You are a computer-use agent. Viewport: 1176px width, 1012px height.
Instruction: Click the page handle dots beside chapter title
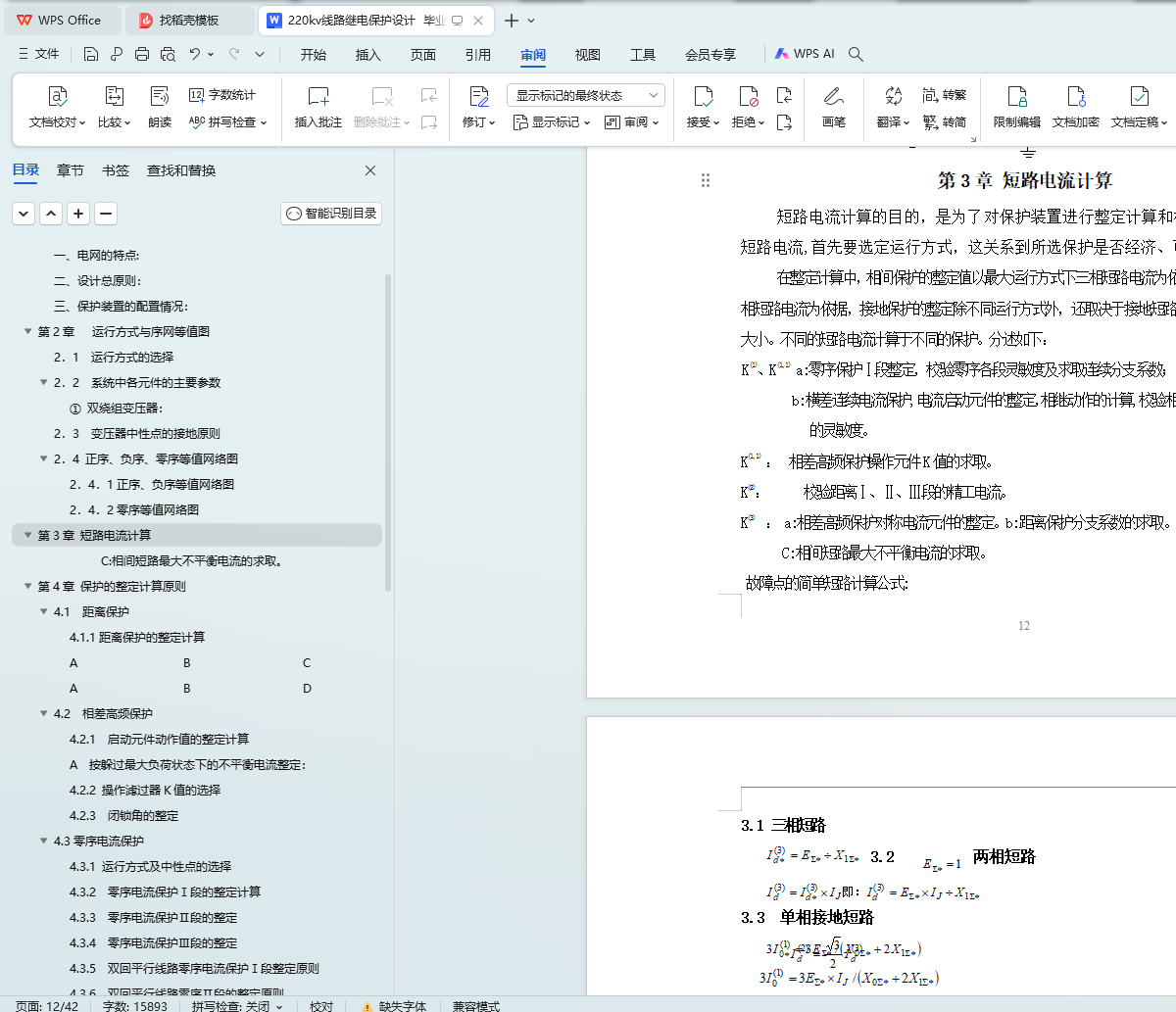[x=706, y=180]
